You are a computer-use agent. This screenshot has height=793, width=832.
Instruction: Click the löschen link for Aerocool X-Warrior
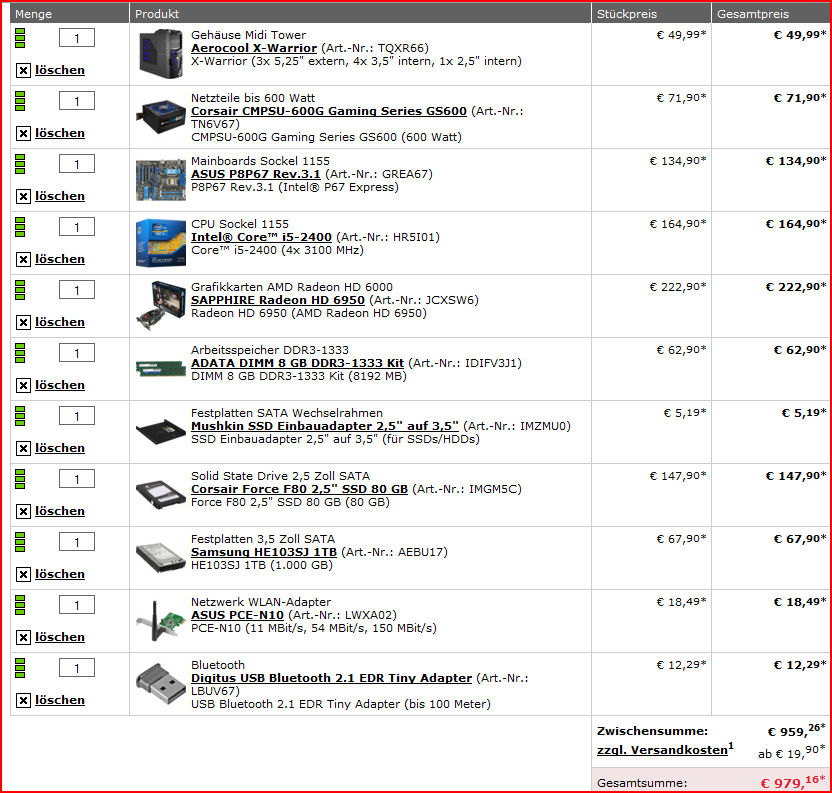(60, 70)
